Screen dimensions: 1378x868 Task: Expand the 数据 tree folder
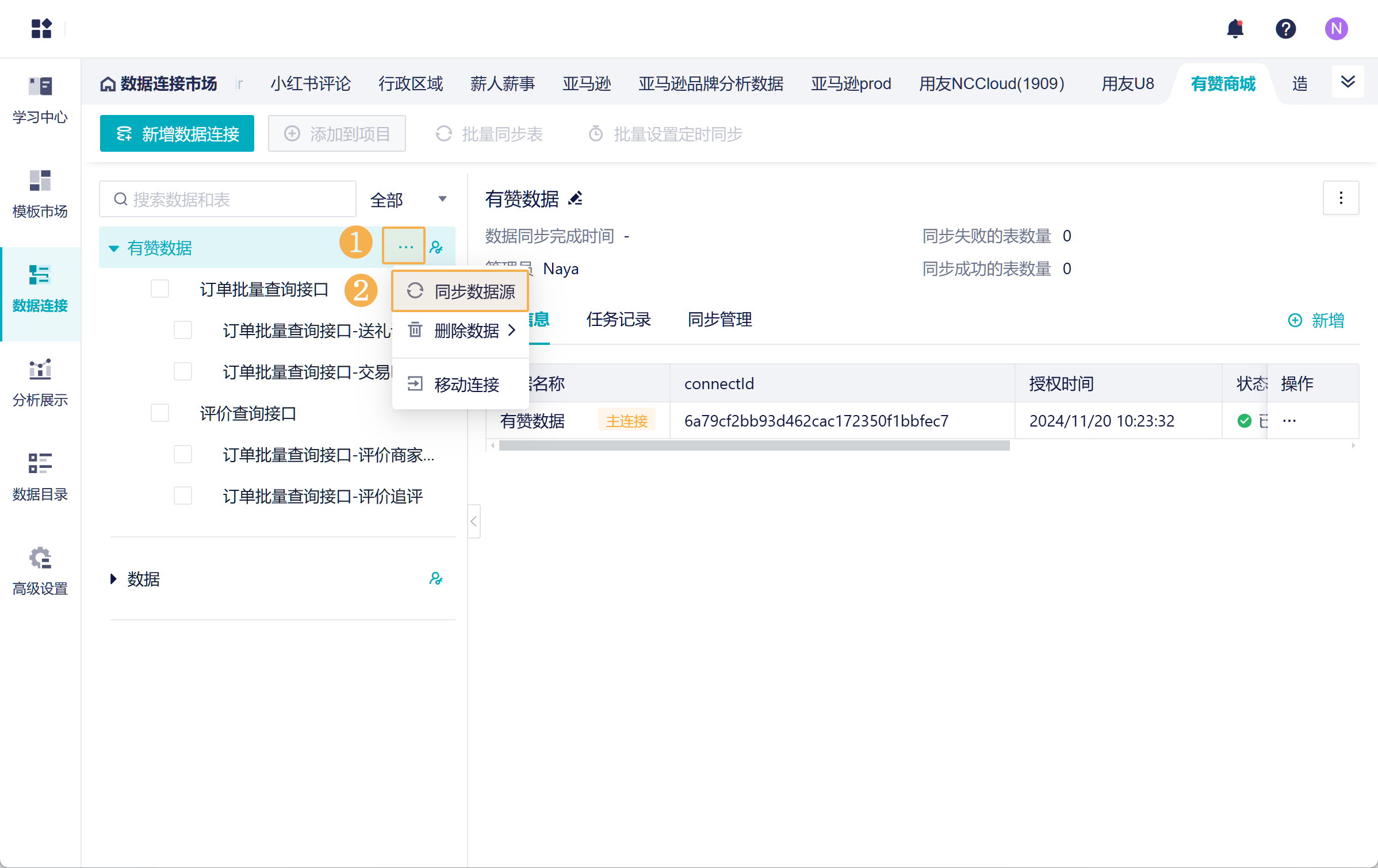point(114,579)
